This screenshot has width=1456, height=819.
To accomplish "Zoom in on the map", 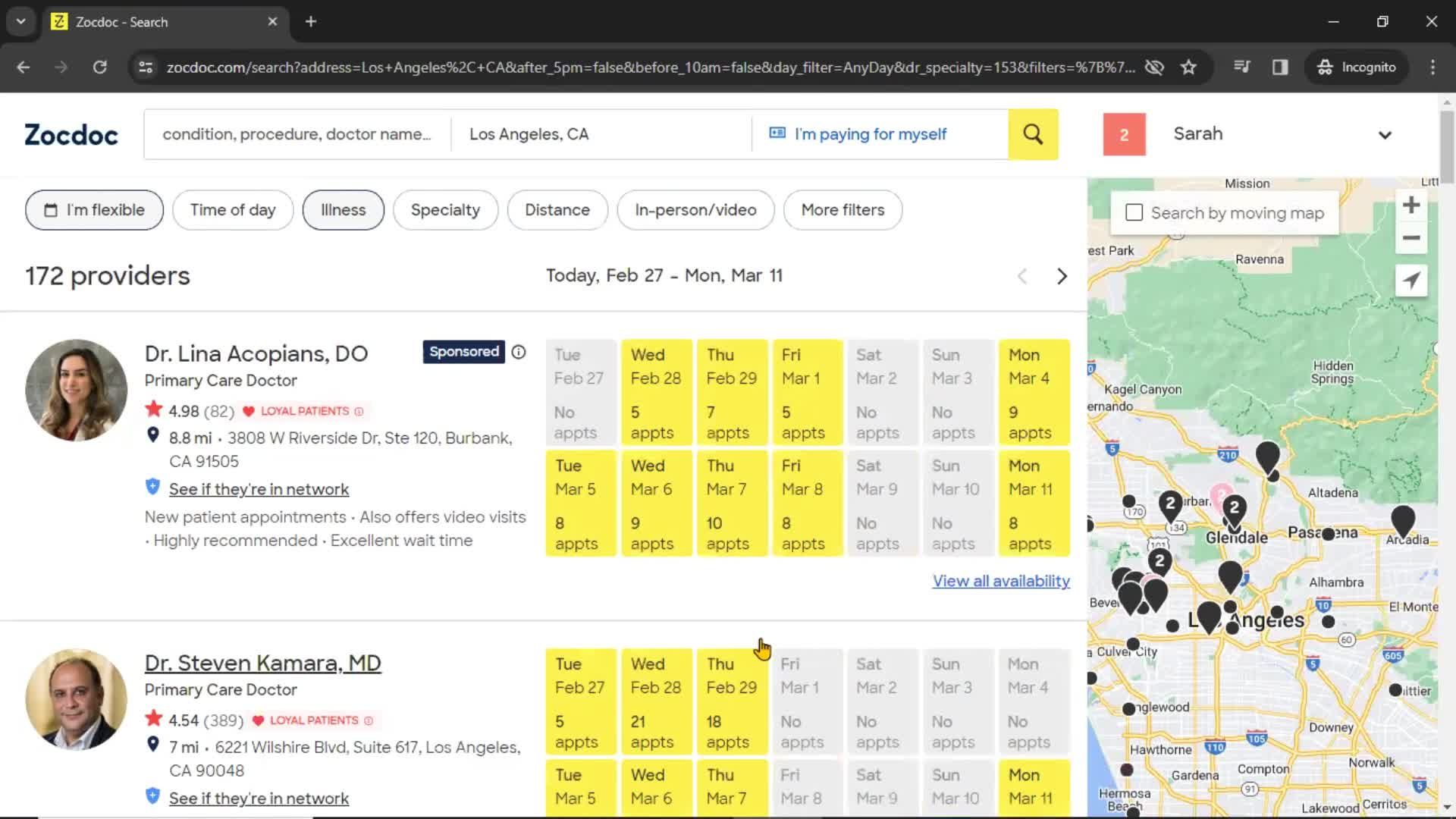I will coord(1411,205).
